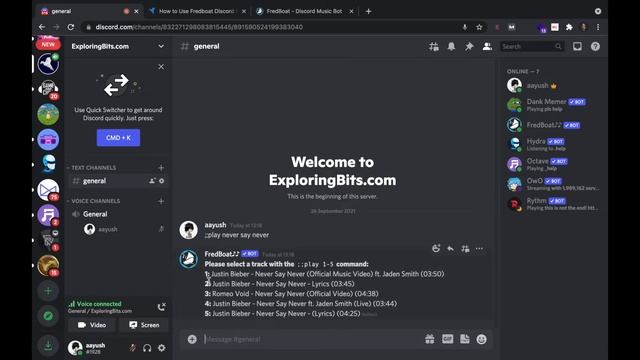This screenshot has height=360, width=640.
Task: Edit general channel settings gear
Action: coord(162,181)
